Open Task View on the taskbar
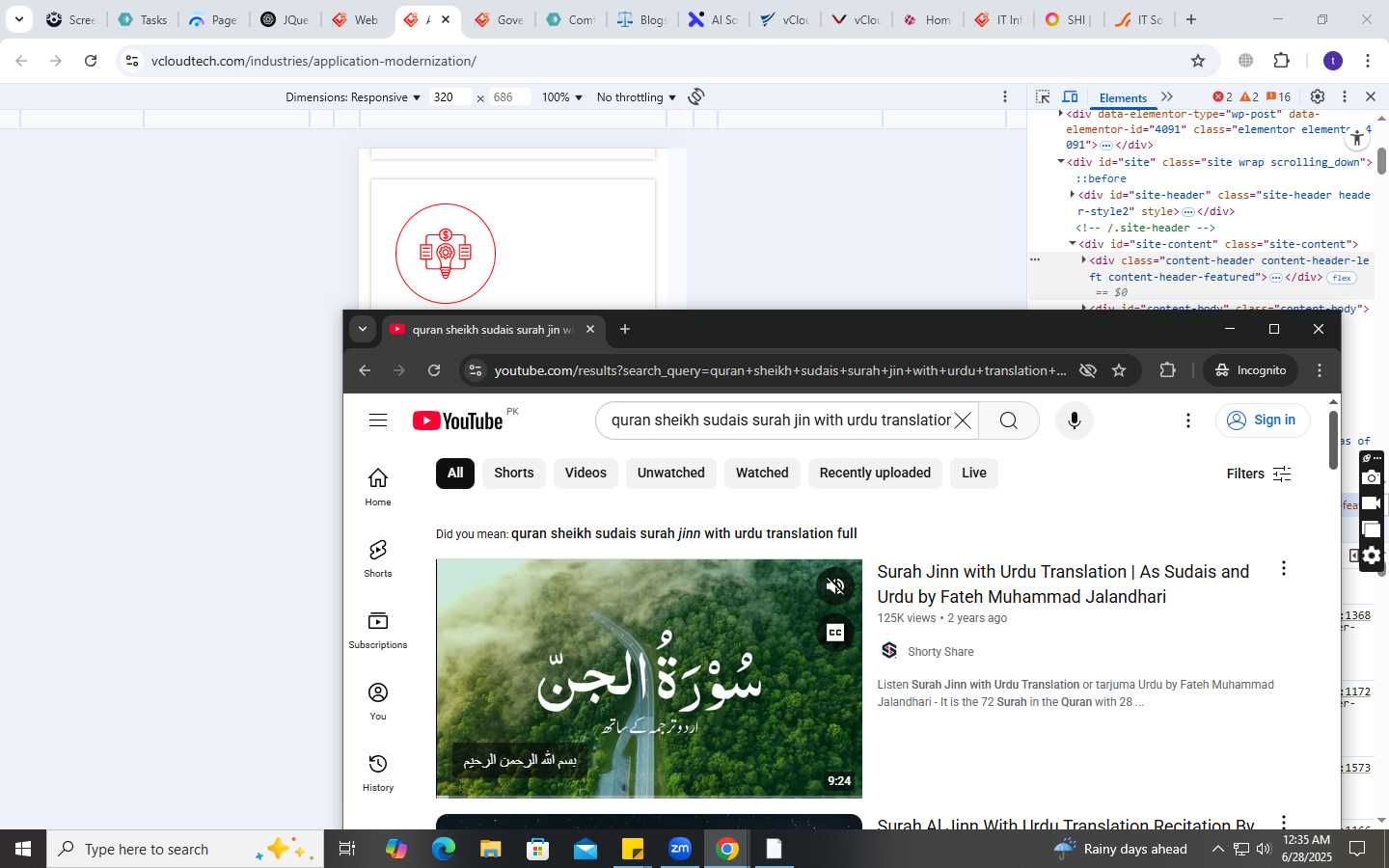The image size is (1389, 868). click(x=347, y=849)
